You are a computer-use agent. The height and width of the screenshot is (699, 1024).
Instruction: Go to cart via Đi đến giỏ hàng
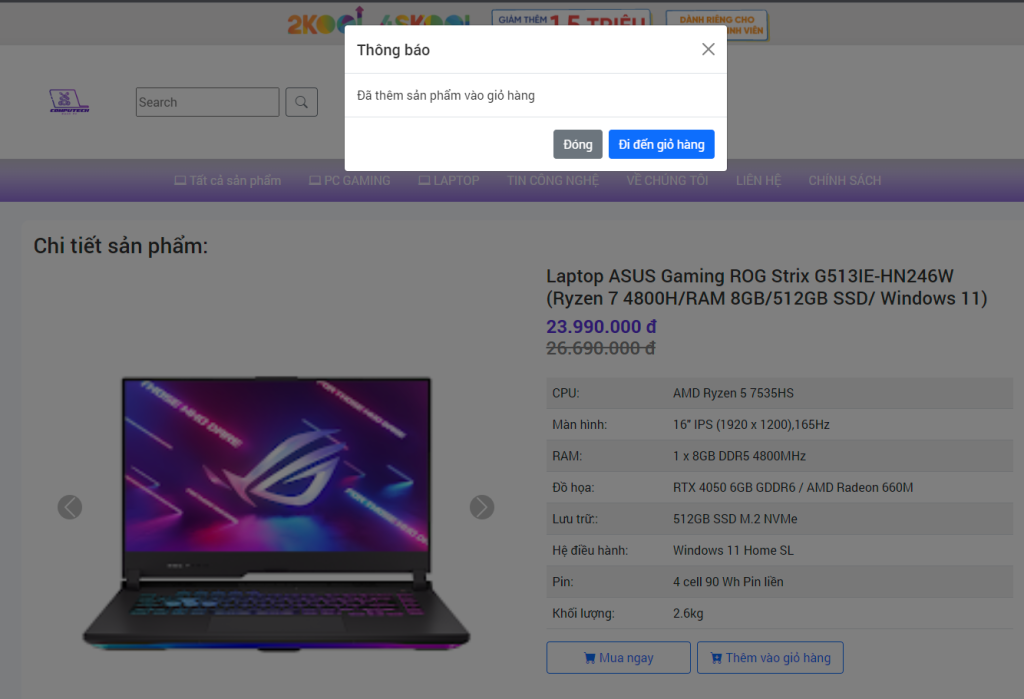click(x=662, y=144)
